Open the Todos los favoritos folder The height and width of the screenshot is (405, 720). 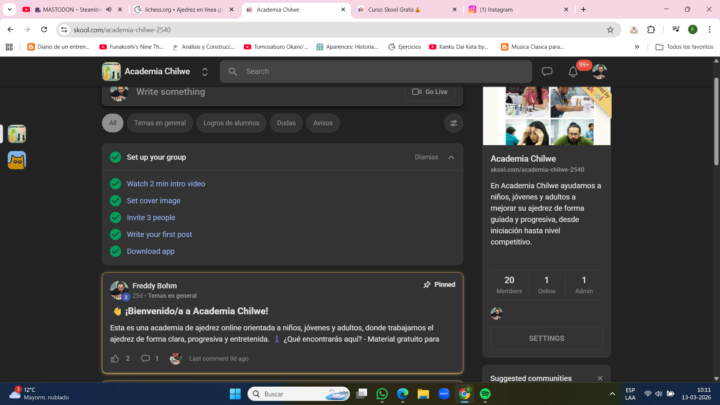[x=684, y=47]
